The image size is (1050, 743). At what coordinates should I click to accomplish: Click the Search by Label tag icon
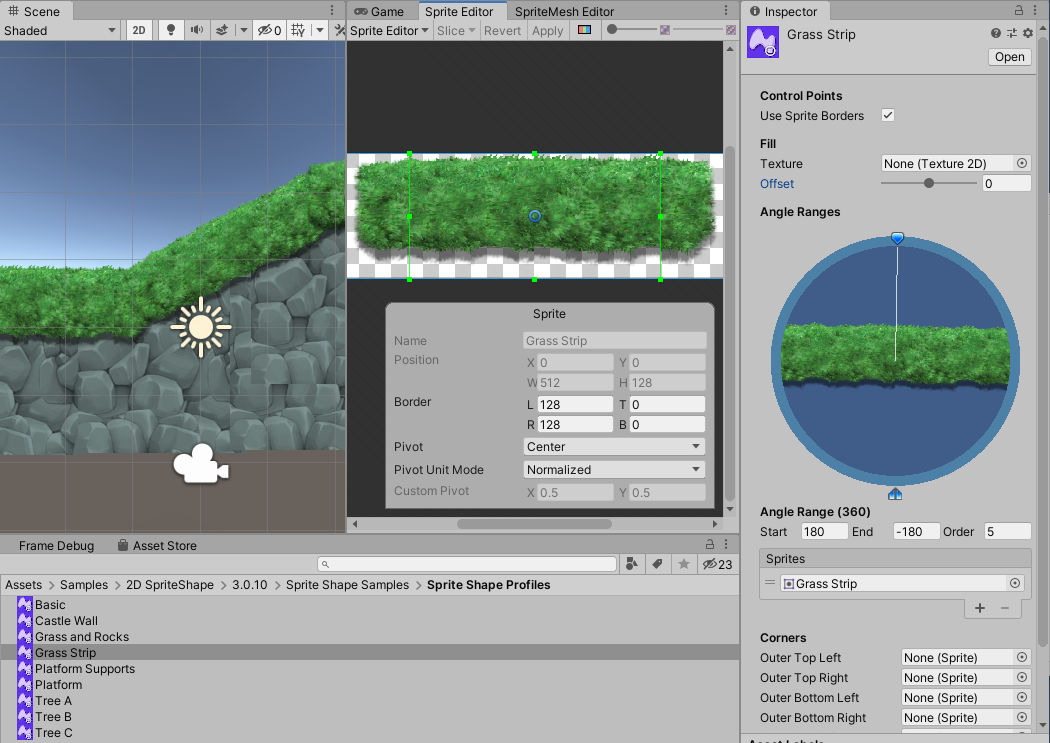click(658, 565)
